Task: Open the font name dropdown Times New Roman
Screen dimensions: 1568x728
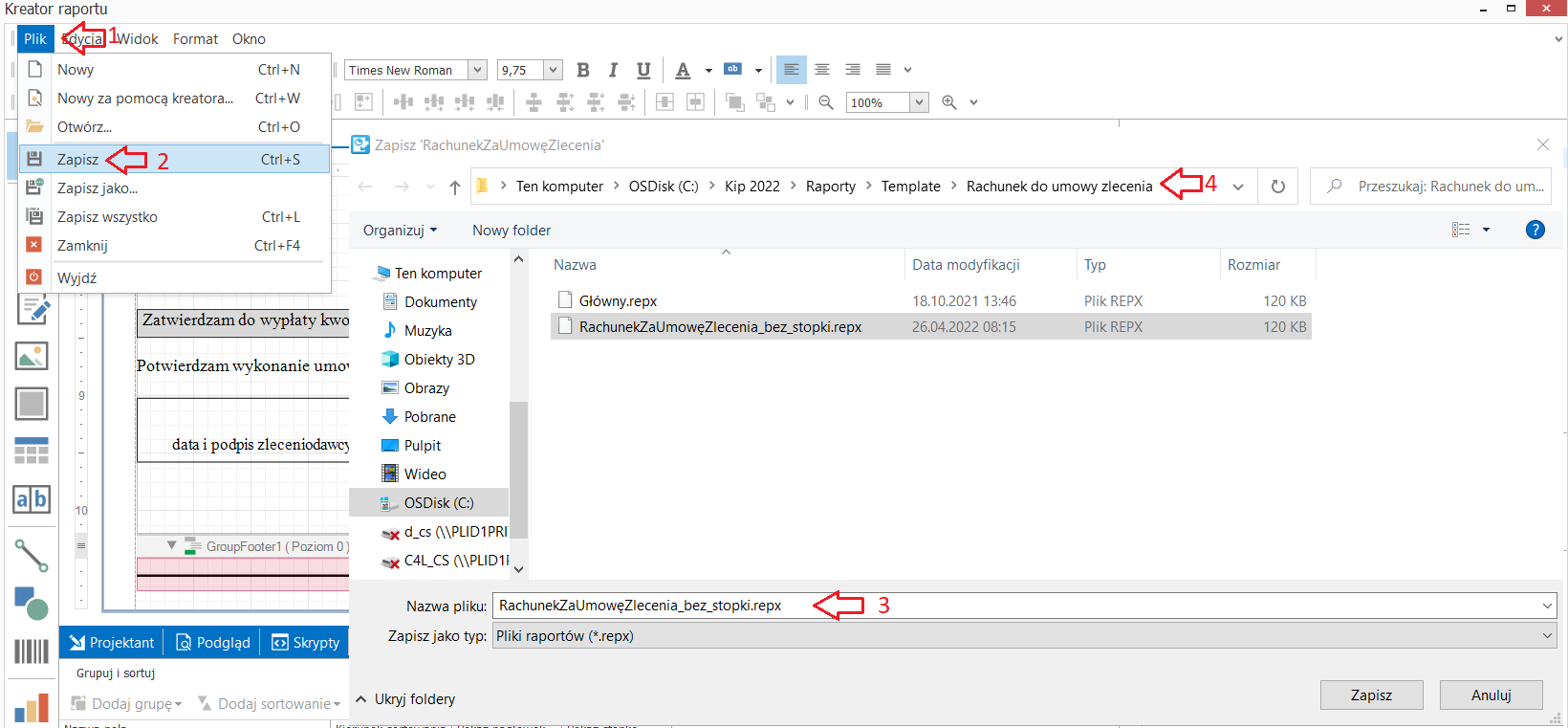Action: point(478,70)
